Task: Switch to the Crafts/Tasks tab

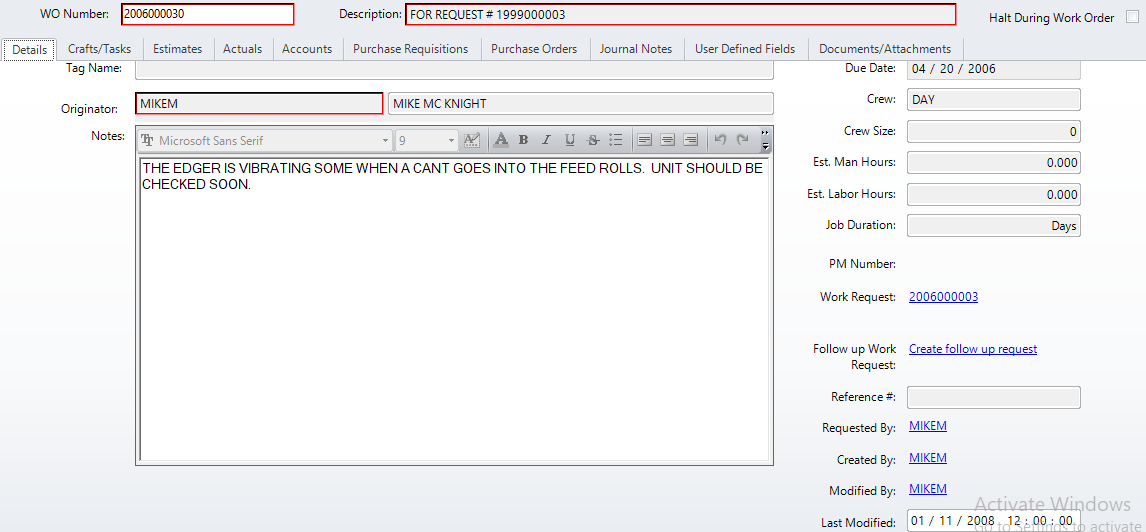Action: coord(99,49)
